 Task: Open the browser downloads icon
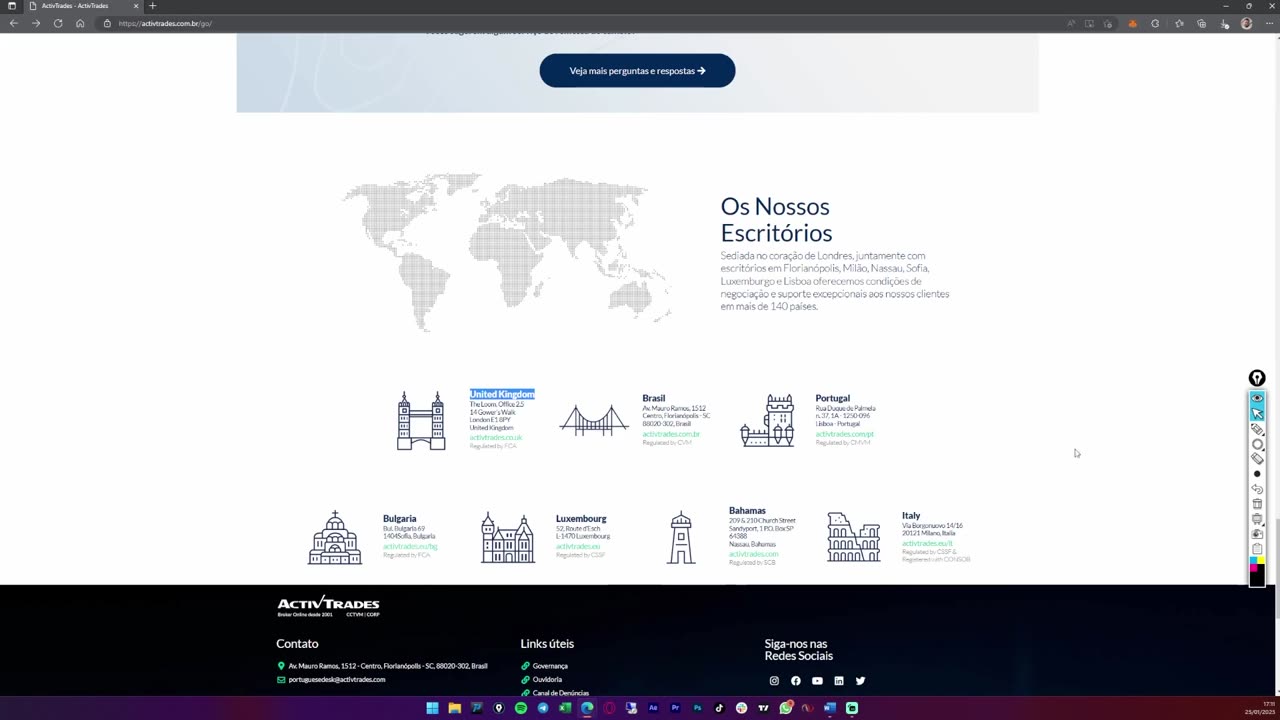(x=1224, y=23)
